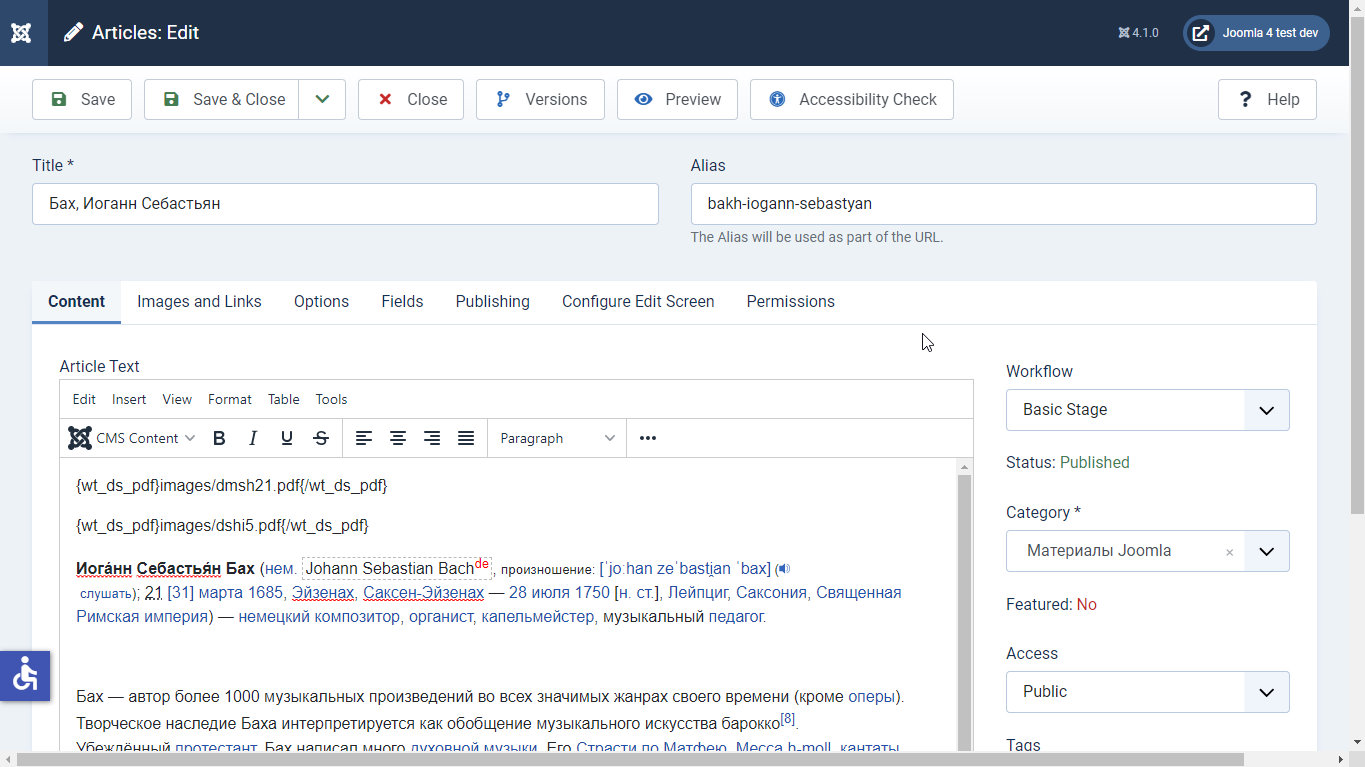Remove the selected category with the x
Screen dimensions: 1365x767
tap(1229, 552)
